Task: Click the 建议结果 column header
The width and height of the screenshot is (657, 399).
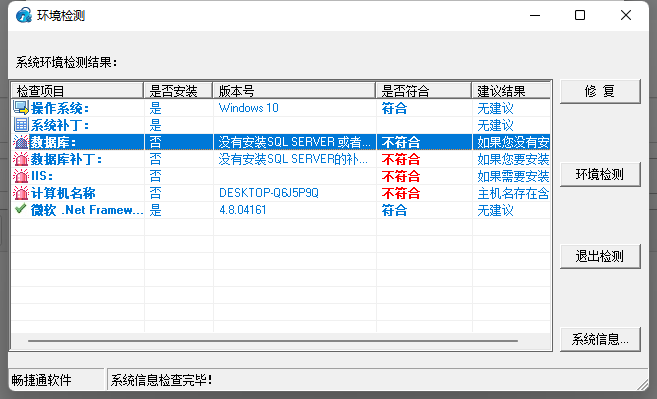Action: click(511, 91)
